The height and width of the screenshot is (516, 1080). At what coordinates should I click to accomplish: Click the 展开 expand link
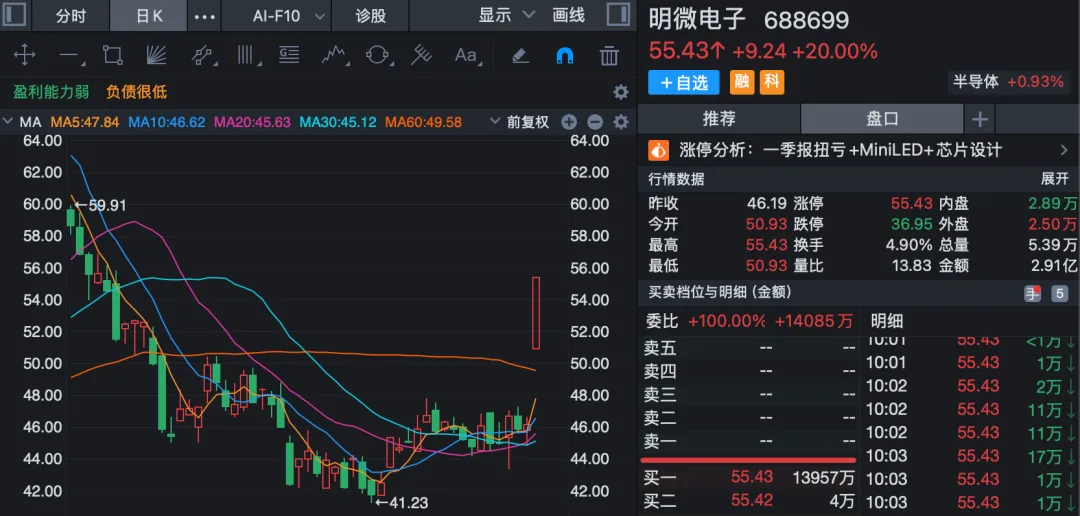(1055, 180)
